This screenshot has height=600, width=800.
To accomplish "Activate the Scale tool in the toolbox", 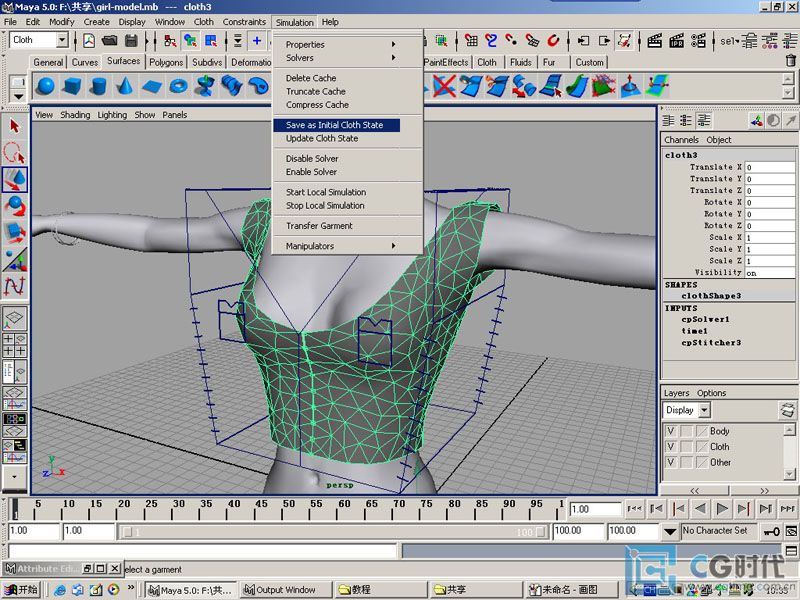I will pyautogui.click(x=14, y=232).
